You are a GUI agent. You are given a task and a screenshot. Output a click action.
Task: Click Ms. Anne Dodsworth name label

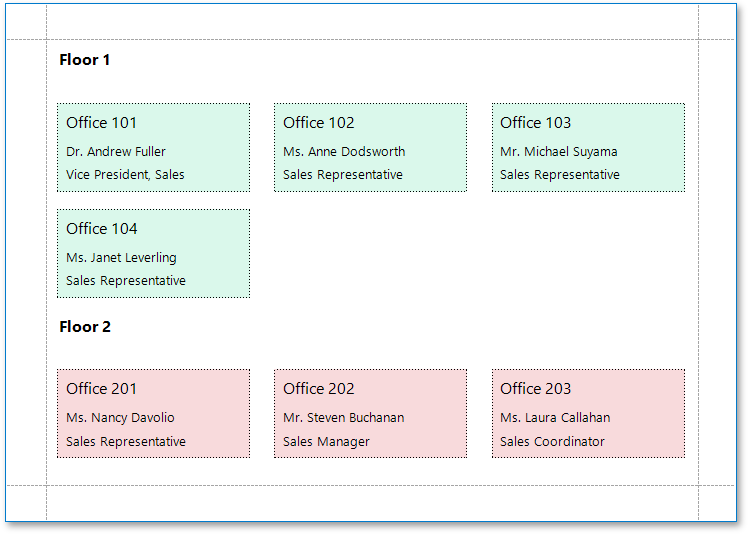[x=344, y=152]
